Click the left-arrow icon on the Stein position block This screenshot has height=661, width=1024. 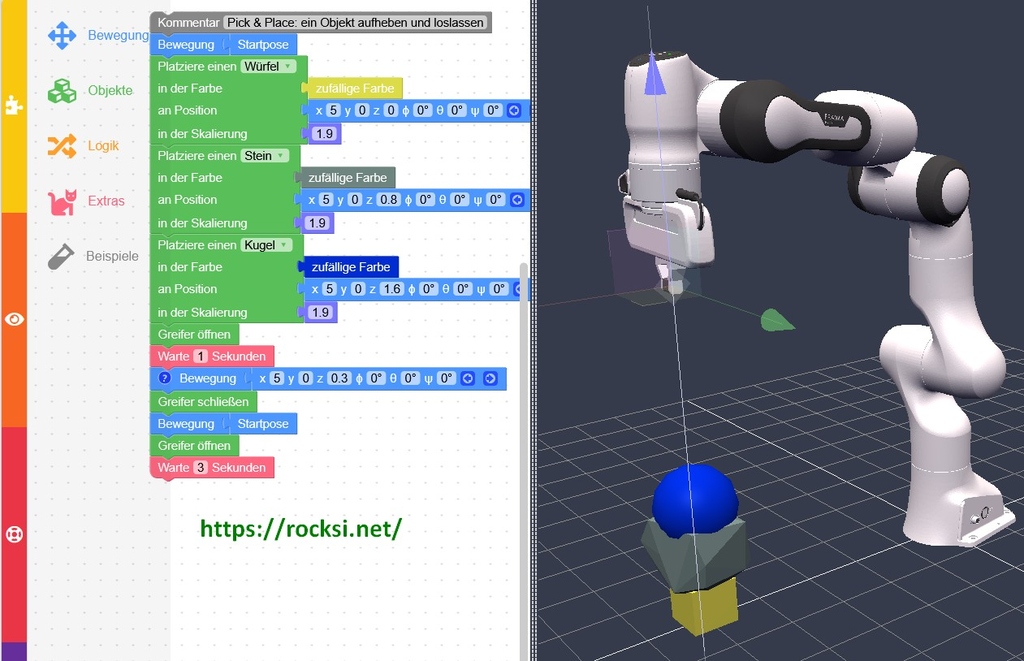click(x=517, y=200)
